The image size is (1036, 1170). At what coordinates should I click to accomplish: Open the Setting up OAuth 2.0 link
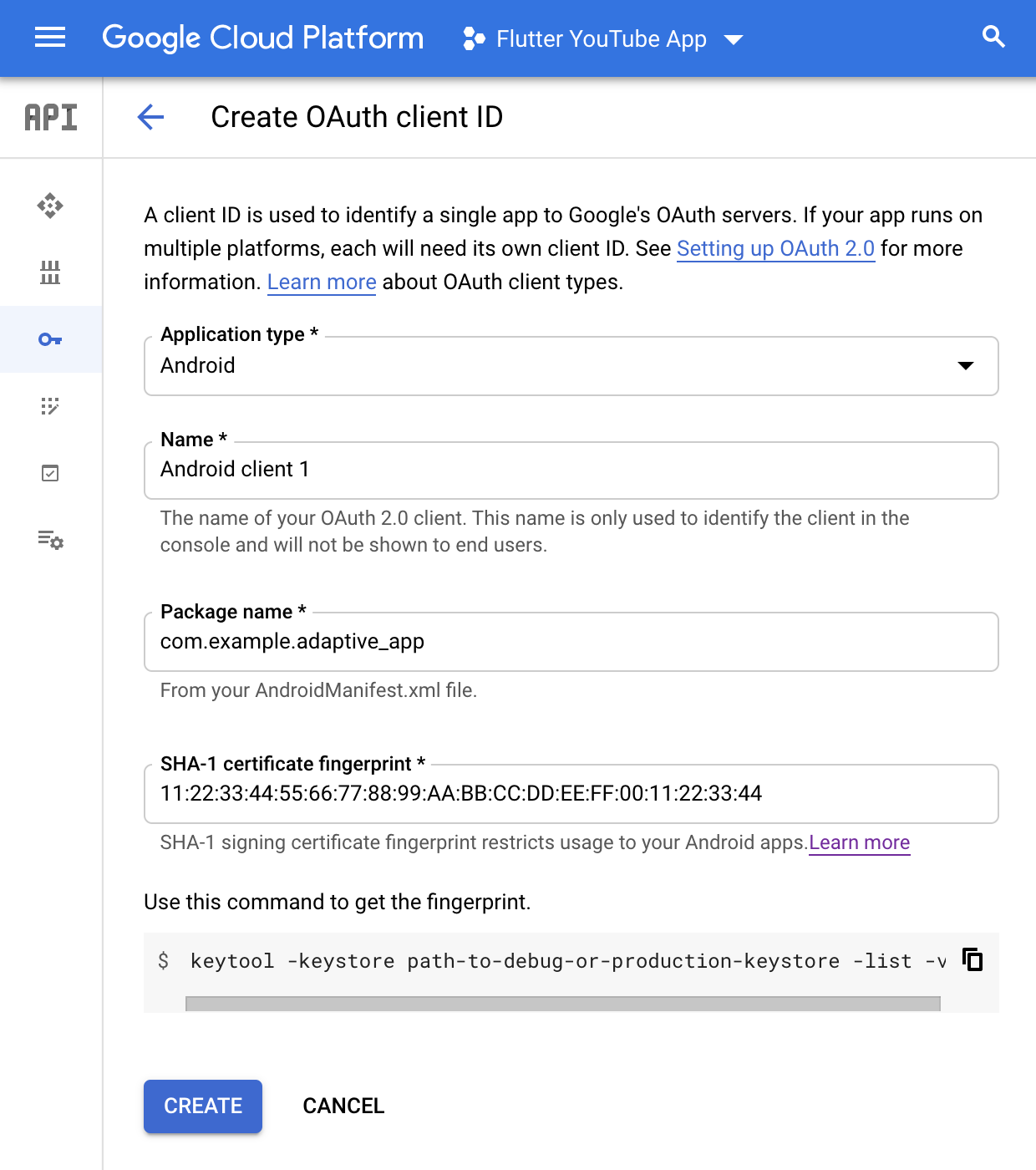(775, 248)
